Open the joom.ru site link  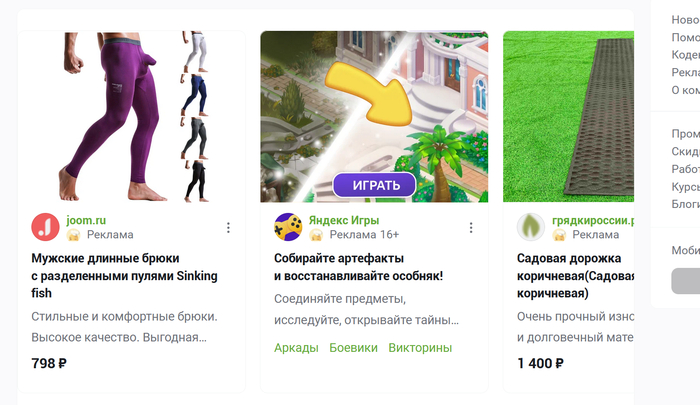coord(86,220)
